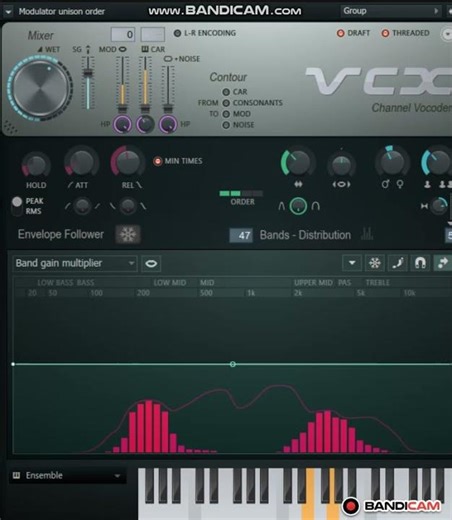Click the +NOISE level fader
The height and width of the screenshot is (520, 452).
(x=168, y=108)
